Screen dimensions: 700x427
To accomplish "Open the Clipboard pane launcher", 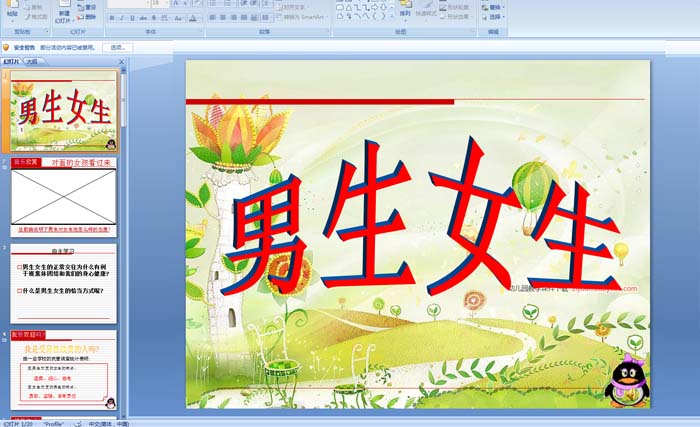I will click(x=46, y=32).
